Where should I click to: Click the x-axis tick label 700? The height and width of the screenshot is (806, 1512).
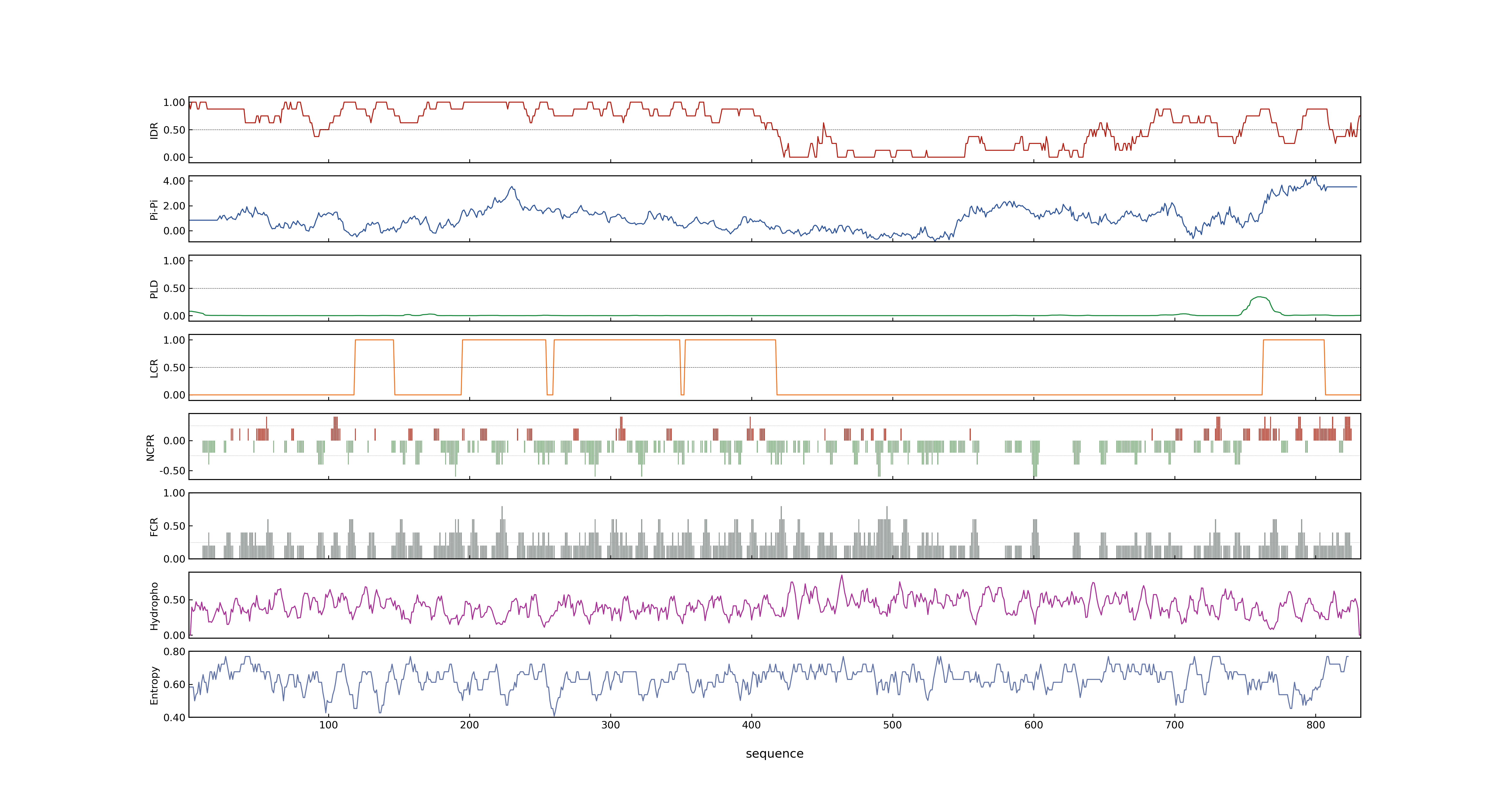click(x=1175, y=725)
